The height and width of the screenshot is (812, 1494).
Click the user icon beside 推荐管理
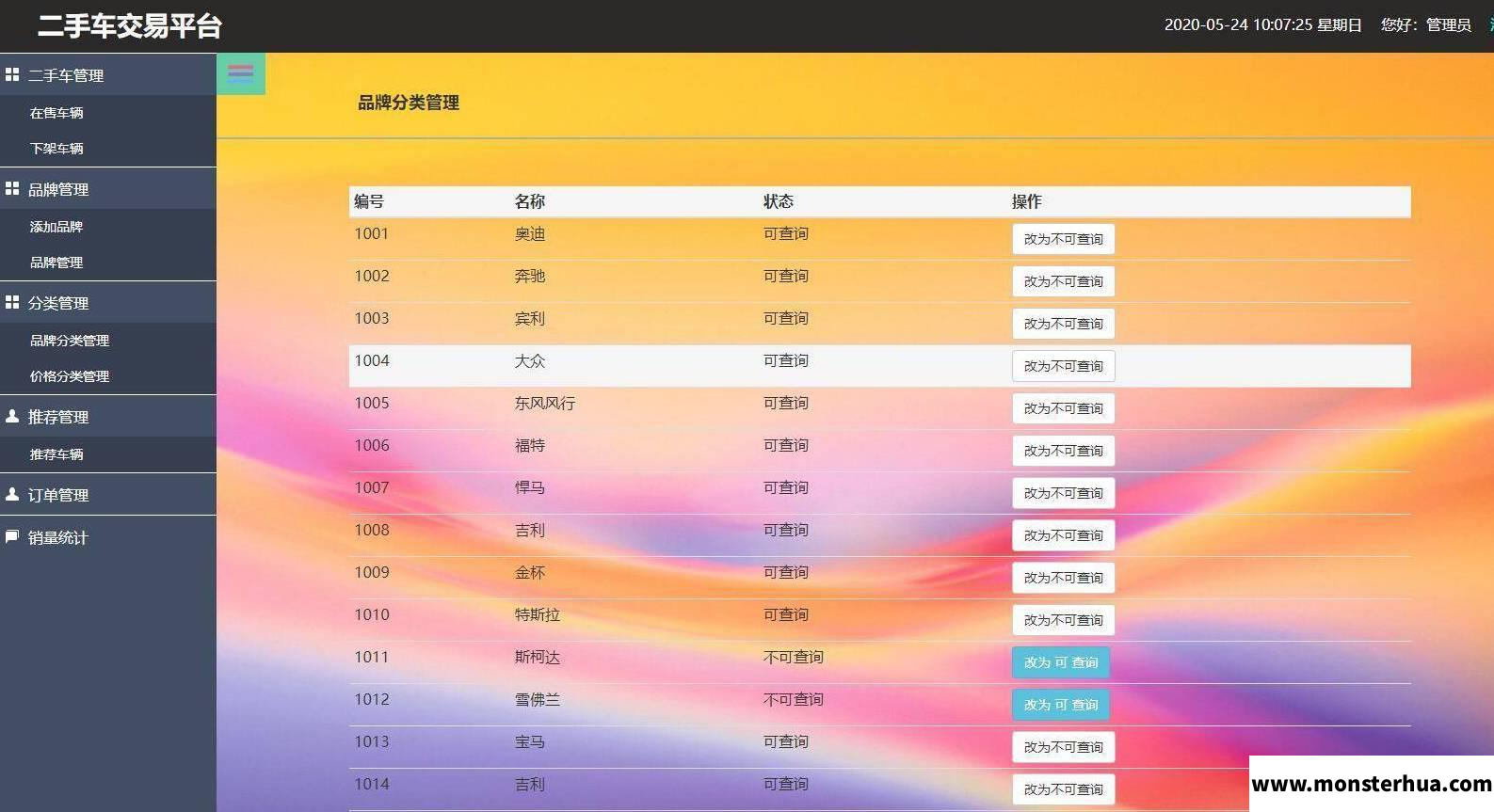[12, 416]
